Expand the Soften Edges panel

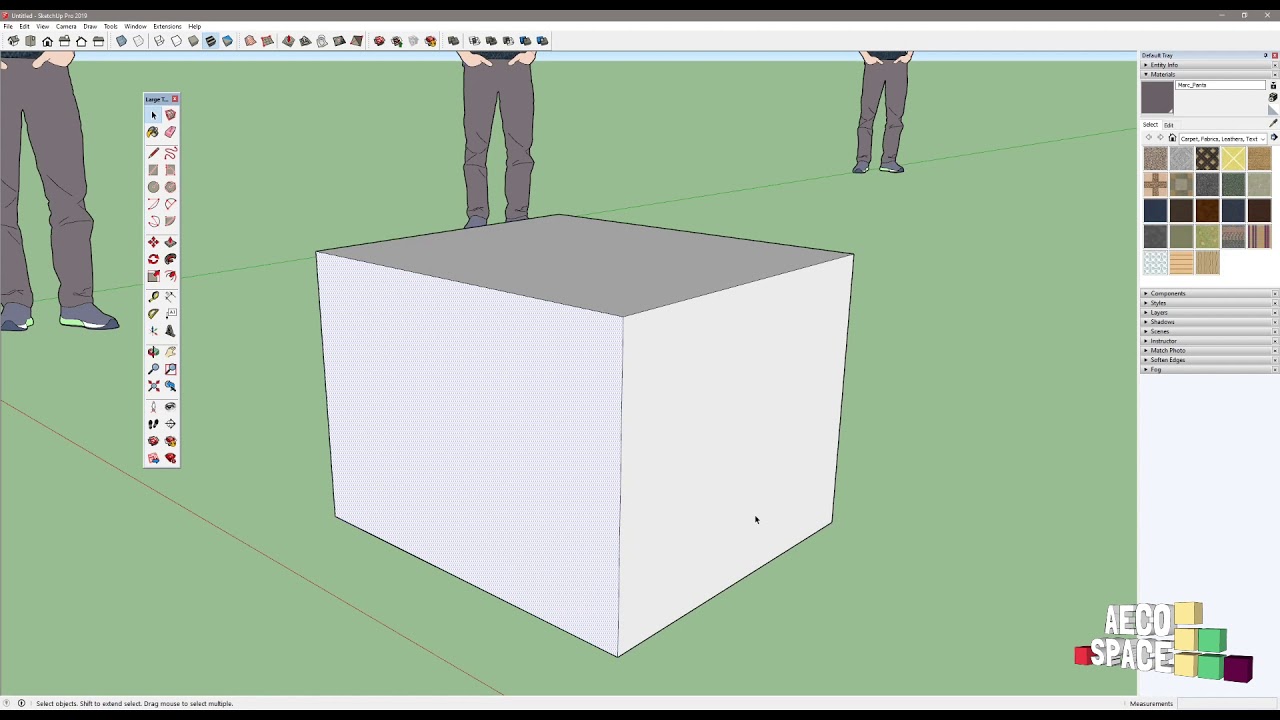point(1208,360)
